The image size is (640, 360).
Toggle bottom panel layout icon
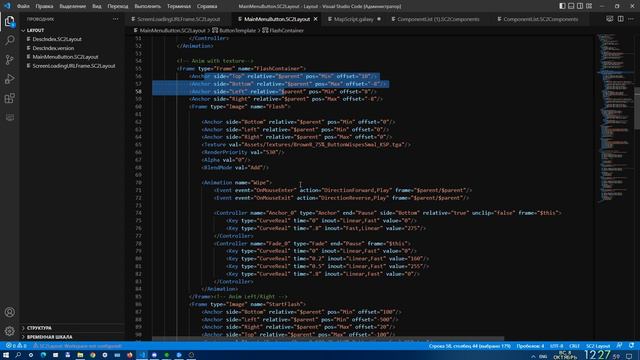tap(571, 6)
